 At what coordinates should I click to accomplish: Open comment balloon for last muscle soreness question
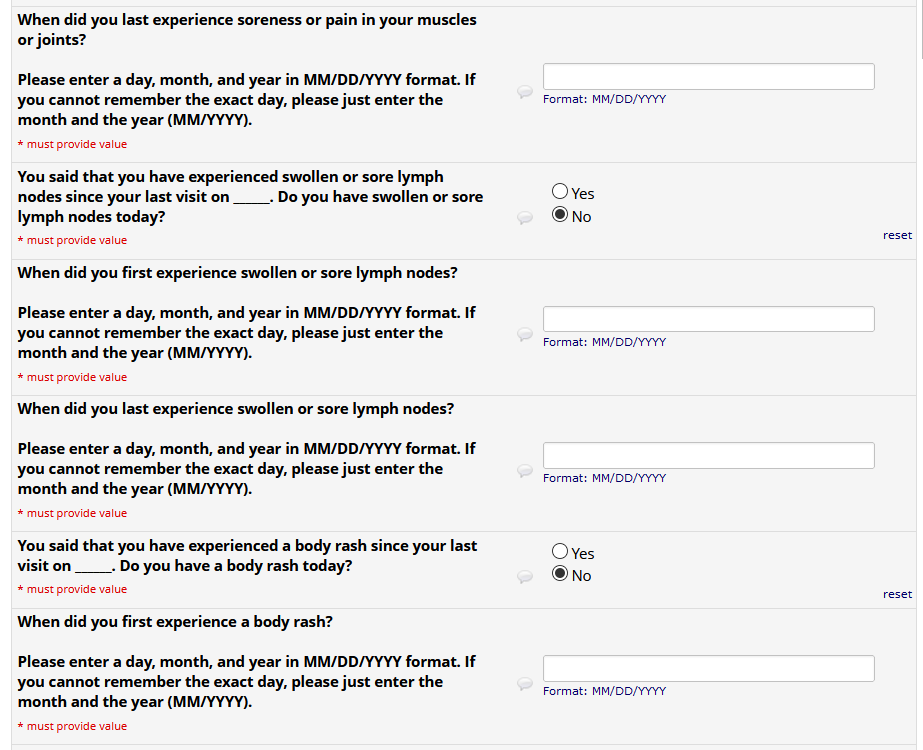pyautogui.click(x=525, y=92)
